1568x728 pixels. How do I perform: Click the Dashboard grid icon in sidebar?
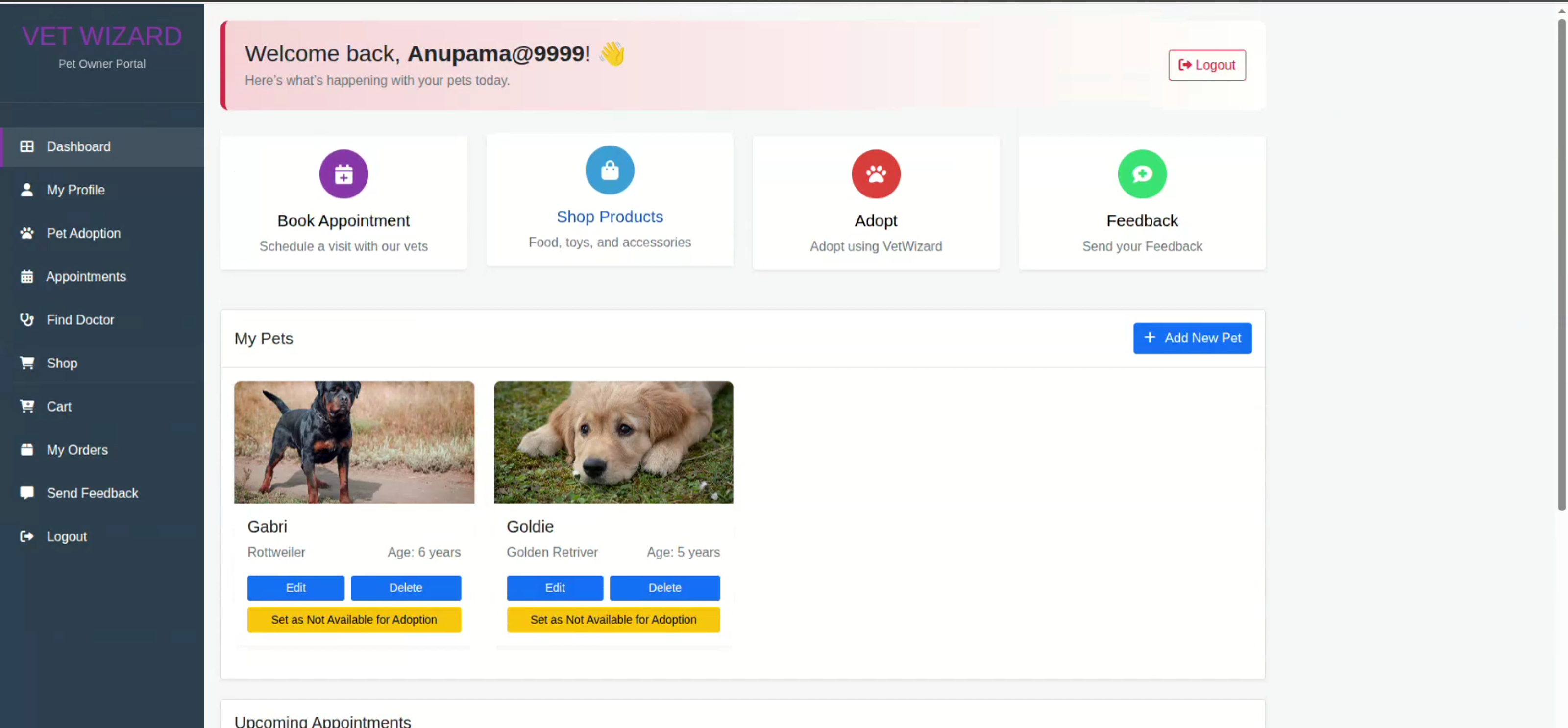27,146
